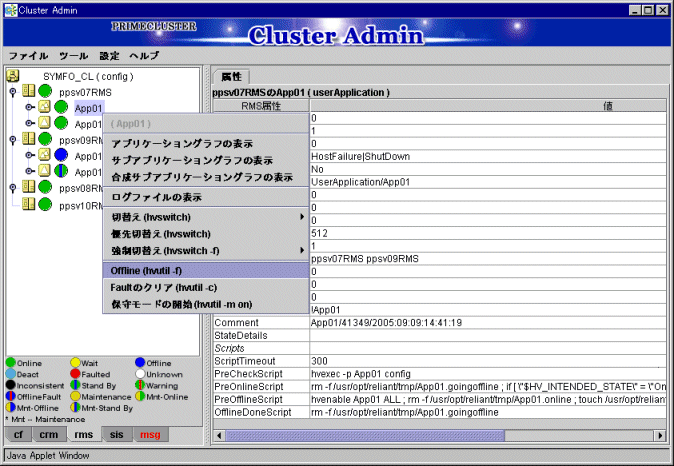Select the ppsv07RMS tree label
The image size is (674, 466).
point(86,92)
